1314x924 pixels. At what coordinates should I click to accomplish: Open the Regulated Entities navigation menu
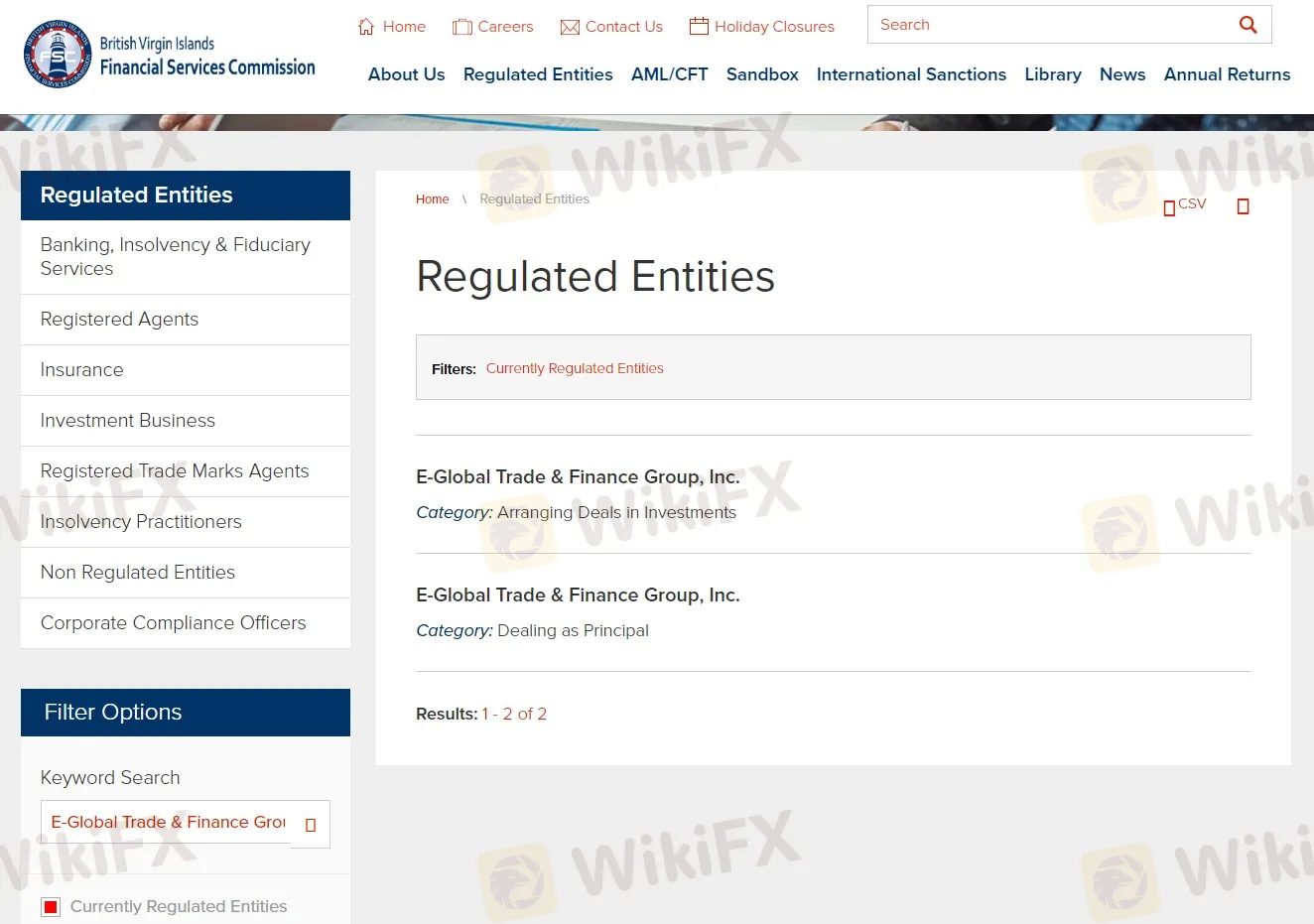538,74
